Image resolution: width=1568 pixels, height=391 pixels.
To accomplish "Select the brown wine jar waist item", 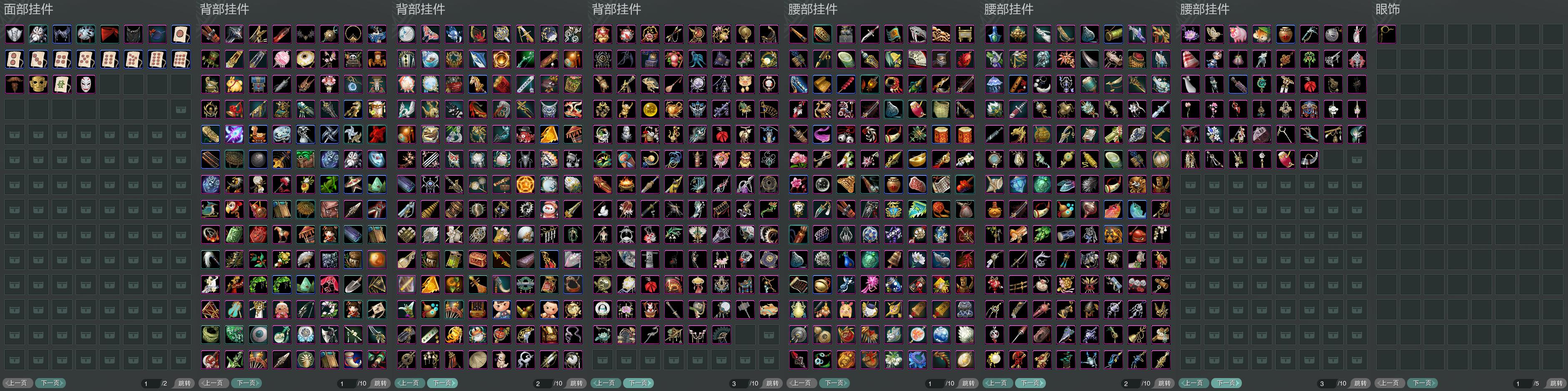I will tap(1286, 34).
